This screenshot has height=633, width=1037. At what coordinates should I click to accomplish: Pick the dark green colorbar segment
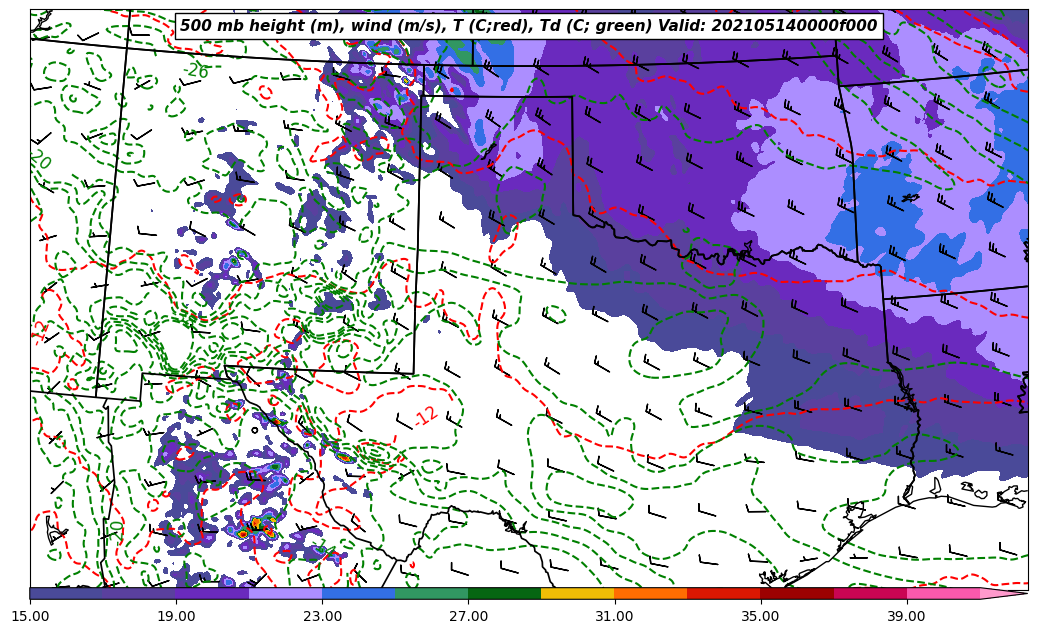(504, 593)
